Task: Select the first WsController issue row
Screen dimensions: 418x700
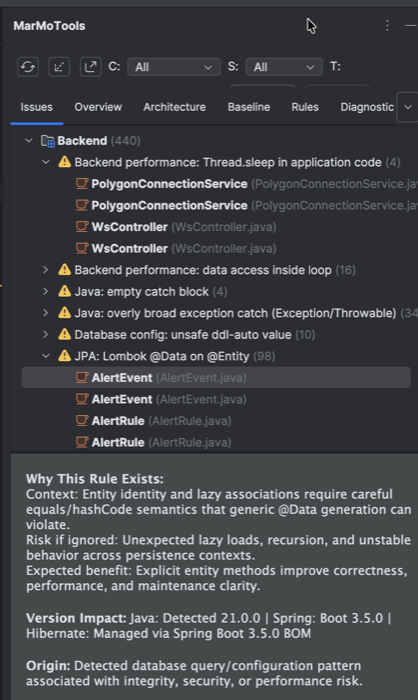Action: click(x=216, y=227)
